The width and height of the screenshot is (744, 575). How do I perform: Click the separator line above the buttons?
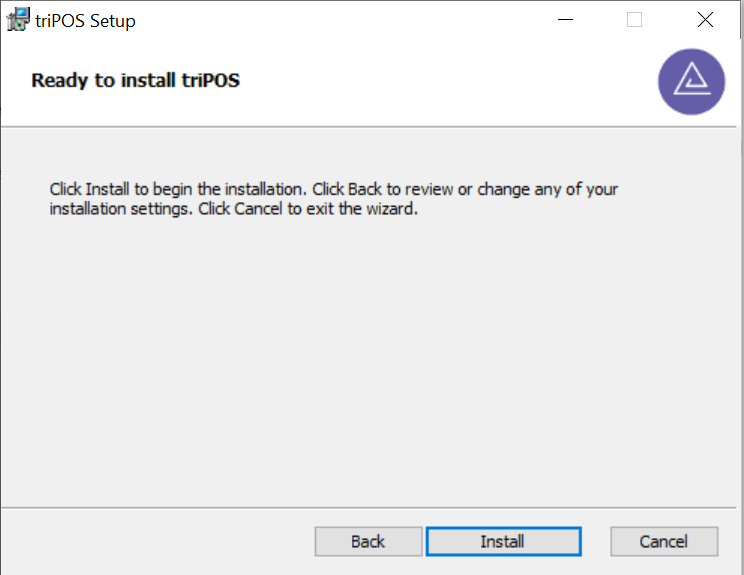369,508
